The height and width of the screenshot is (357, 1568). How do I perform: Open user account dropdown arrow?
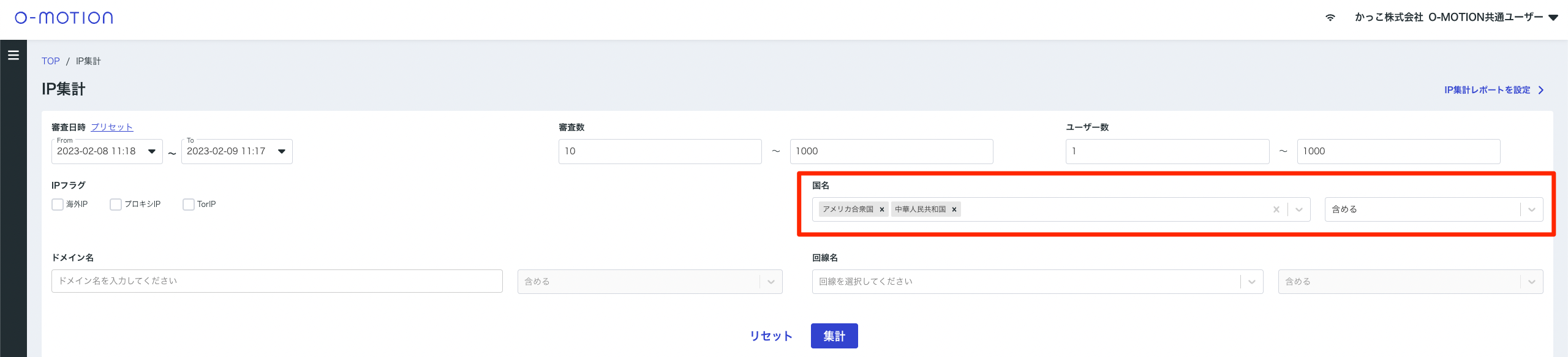tap(1553, 18)
